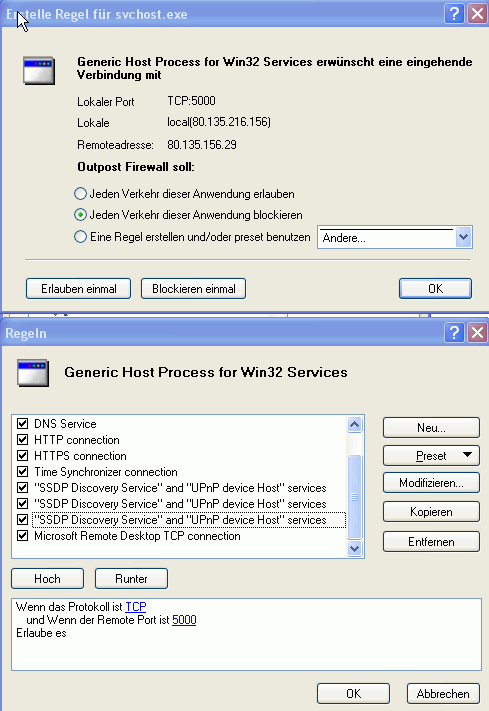The width and height of the screenshot is (489, 711).
Task: Click the help question mark in Regeln dialog
Action: click(454, 333)
